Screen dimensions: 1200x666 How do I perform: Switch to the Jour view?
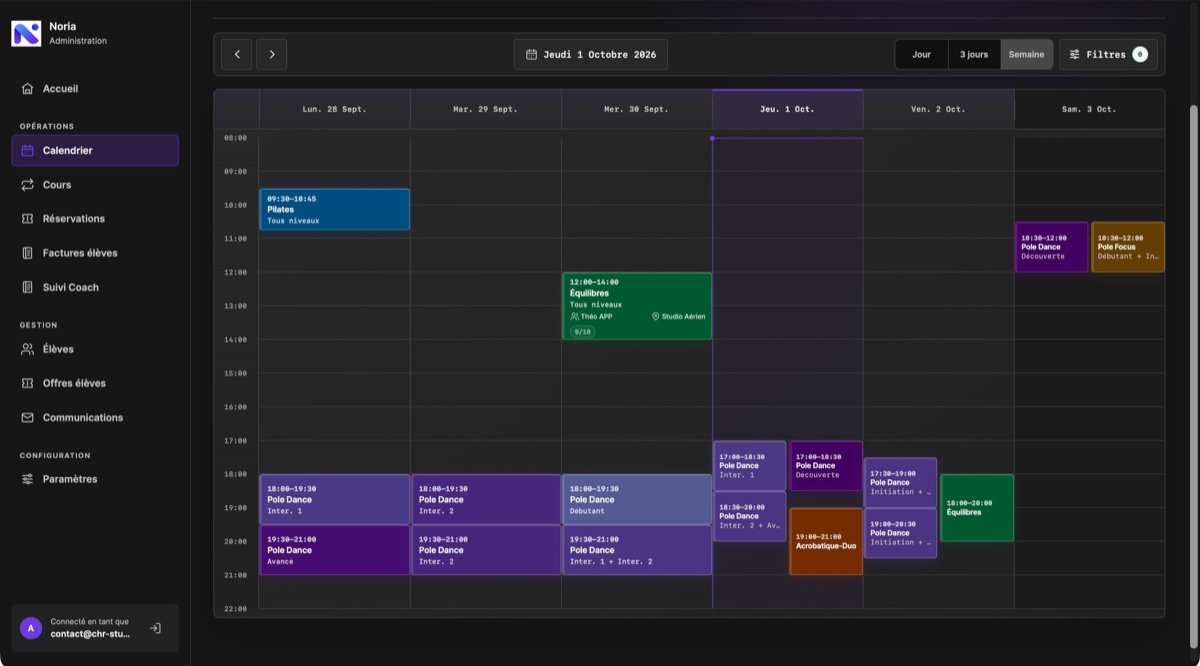[921, 54]
